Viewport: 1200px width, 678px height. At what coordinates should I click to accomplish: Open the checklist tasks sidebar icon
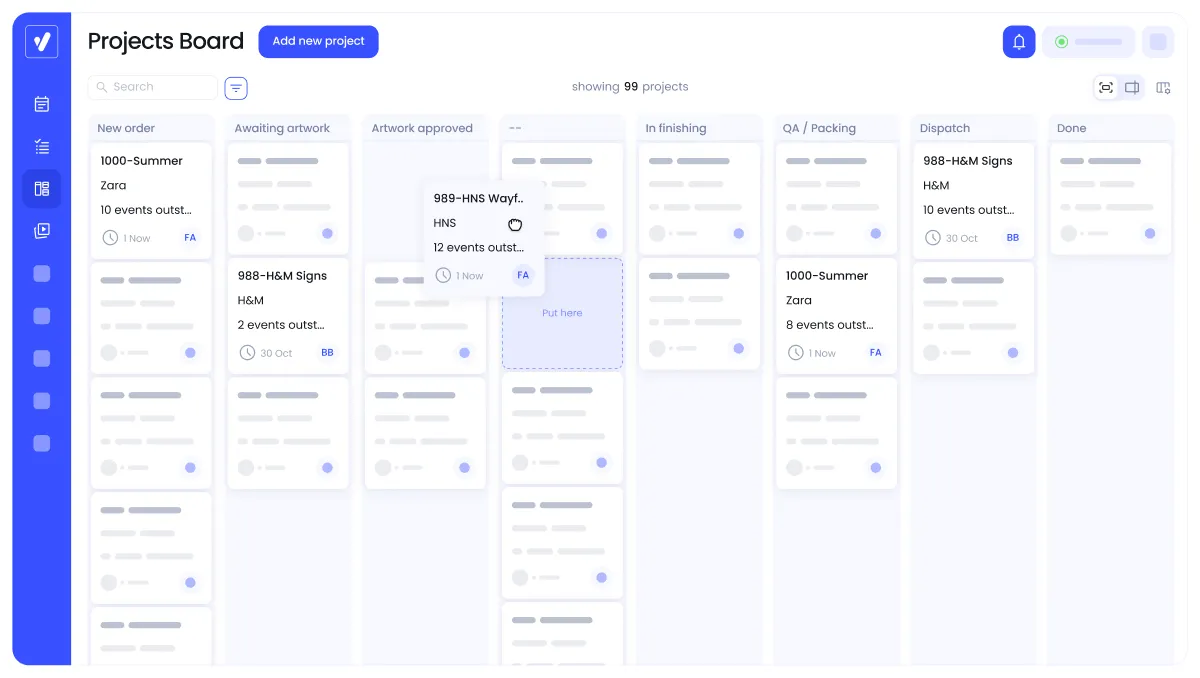tap(42, 146)
